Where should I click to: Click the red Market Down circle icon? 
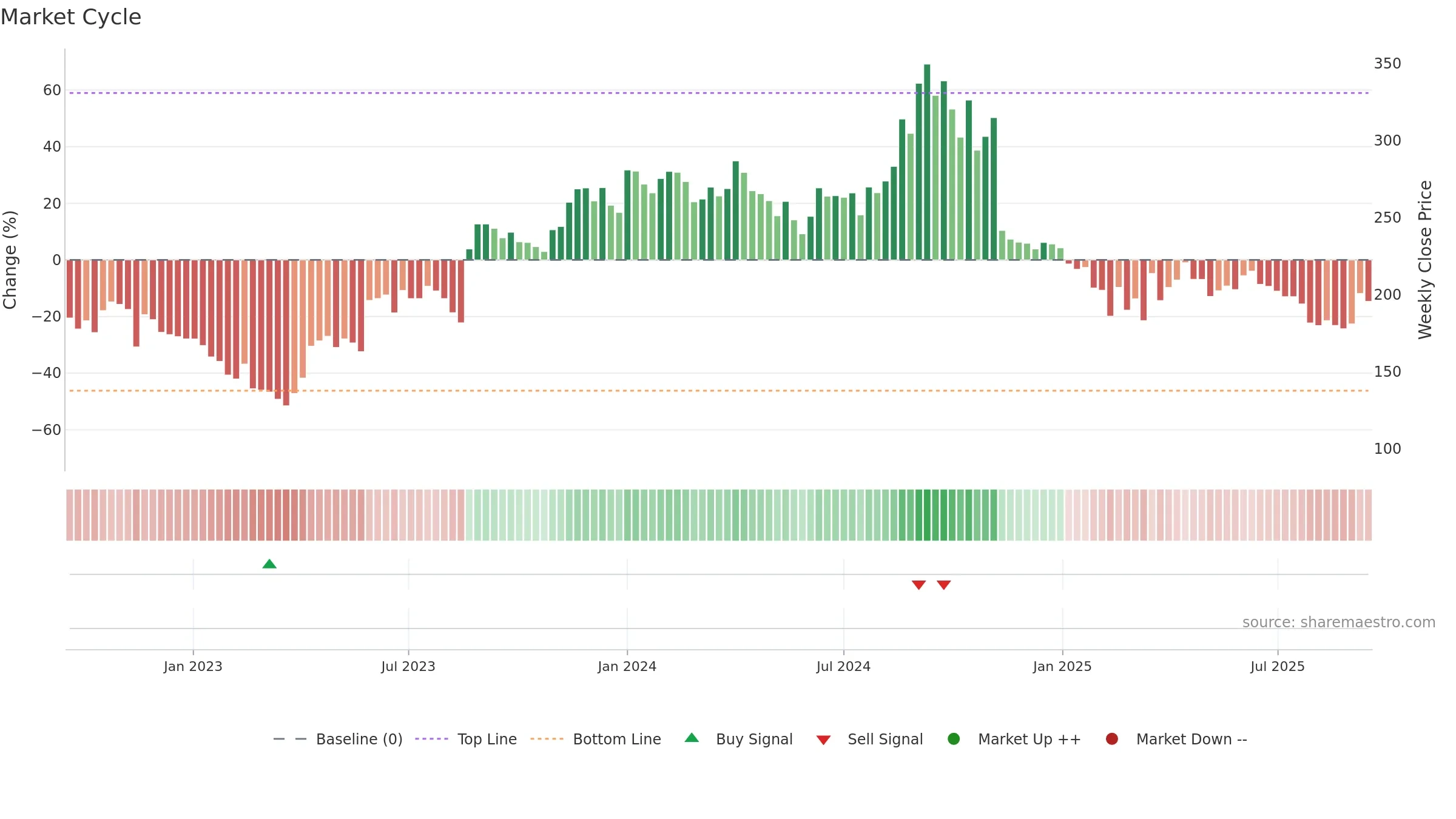(1112, 739)
